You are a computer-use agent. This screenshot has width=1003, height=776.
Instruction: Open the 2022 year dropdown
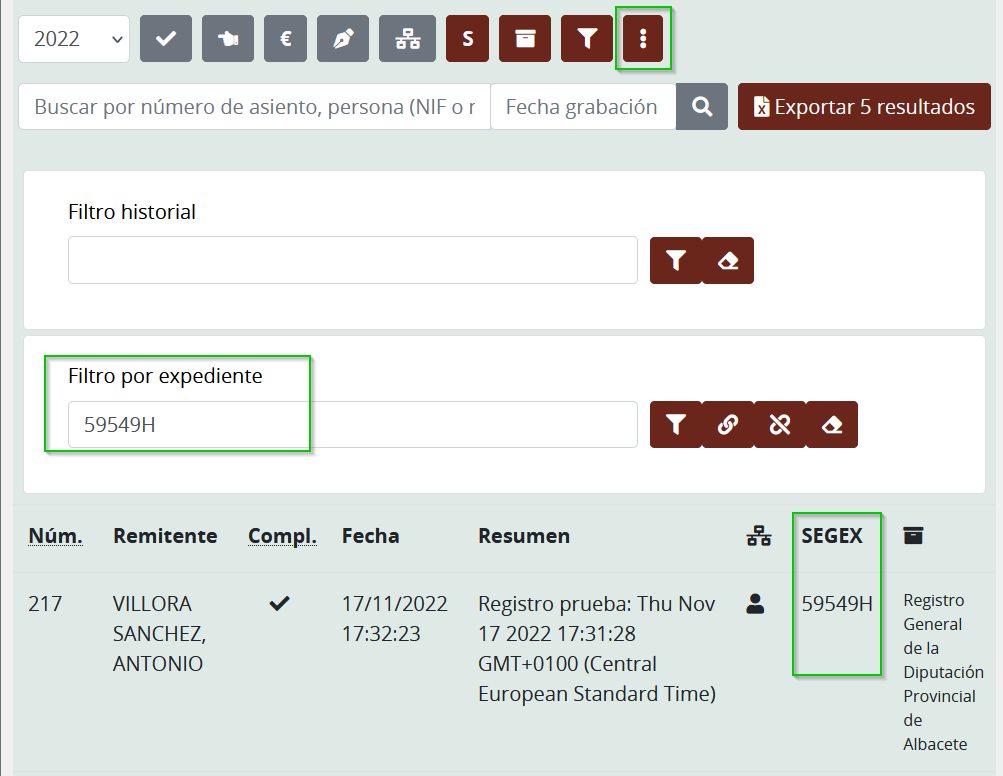point(74,39)
